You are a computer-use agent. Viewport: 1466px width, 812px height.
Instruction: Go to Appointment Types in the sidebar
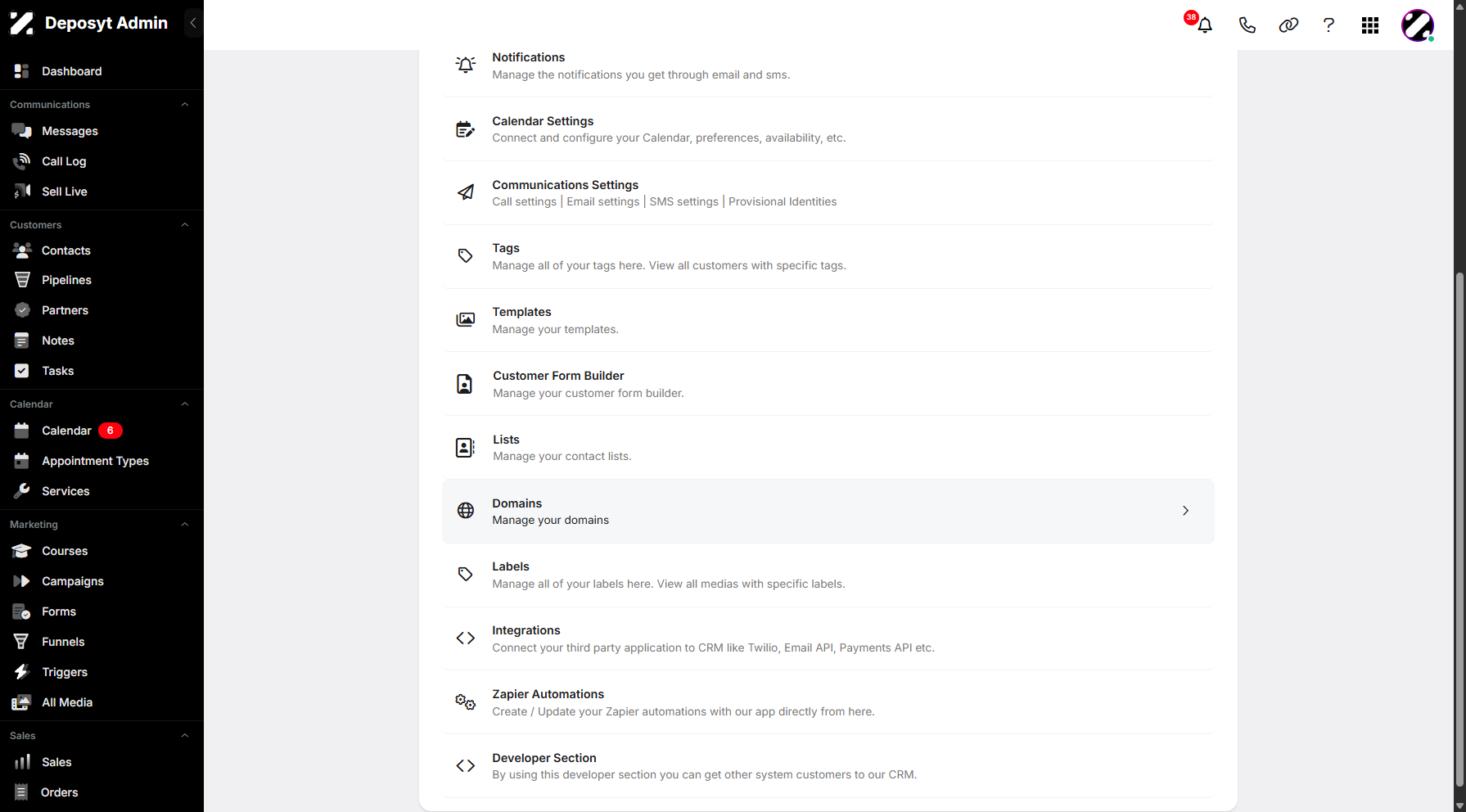(x=95, y=461)
